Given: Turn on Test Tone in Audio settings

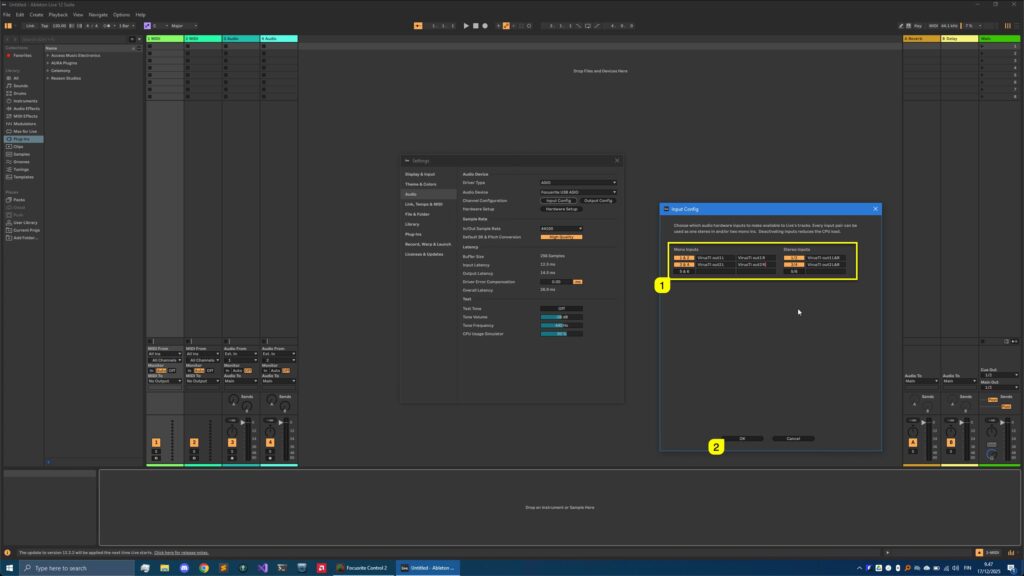Looking at the screenshot, I should pos(561,307).
